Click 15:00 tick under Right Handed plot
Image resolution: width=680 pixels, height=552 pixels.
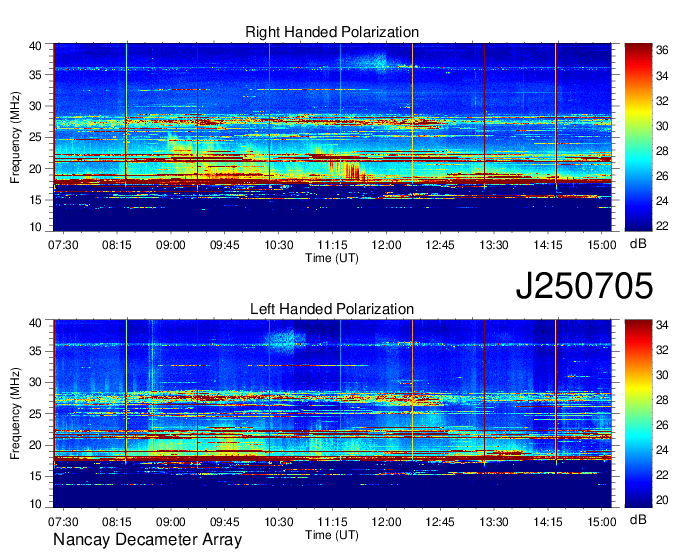coord(602,245)
